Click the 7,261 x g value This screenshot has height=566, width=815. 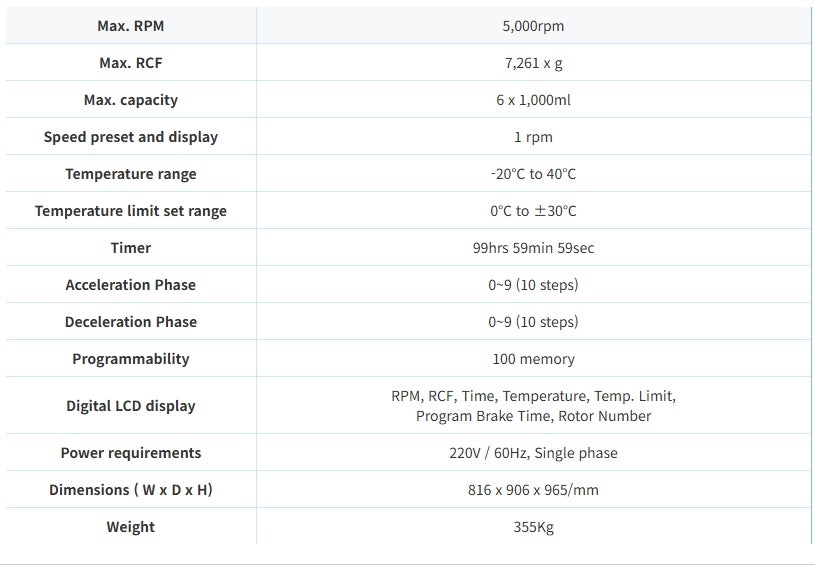[x=533, y=63]
